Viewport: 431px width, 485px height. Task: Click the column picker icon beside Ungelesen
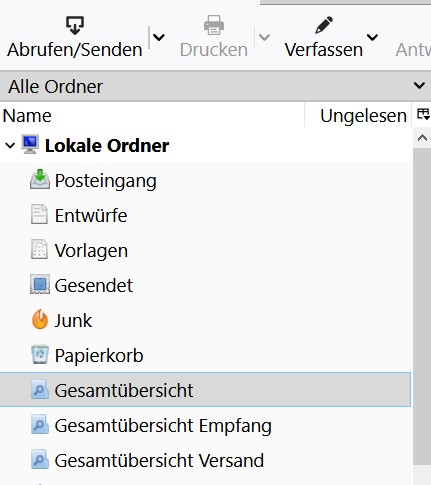tap(423, 115)
